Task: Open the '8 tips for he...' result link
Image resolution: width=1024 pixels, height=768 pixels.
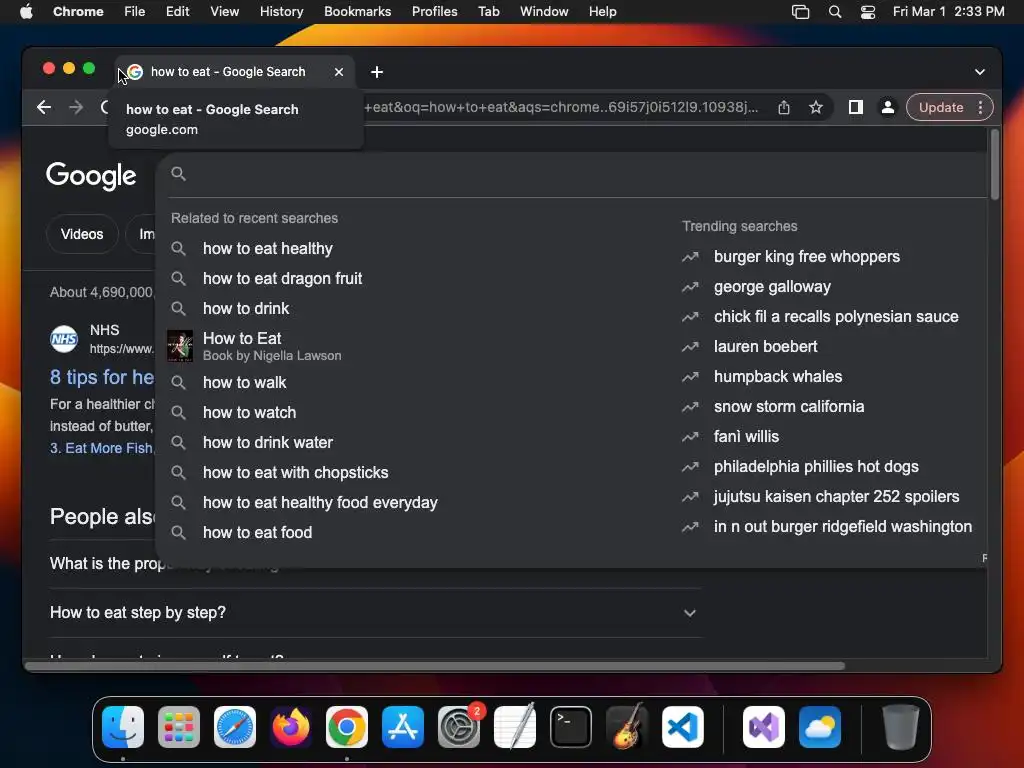Action: (x=102, y=377)
